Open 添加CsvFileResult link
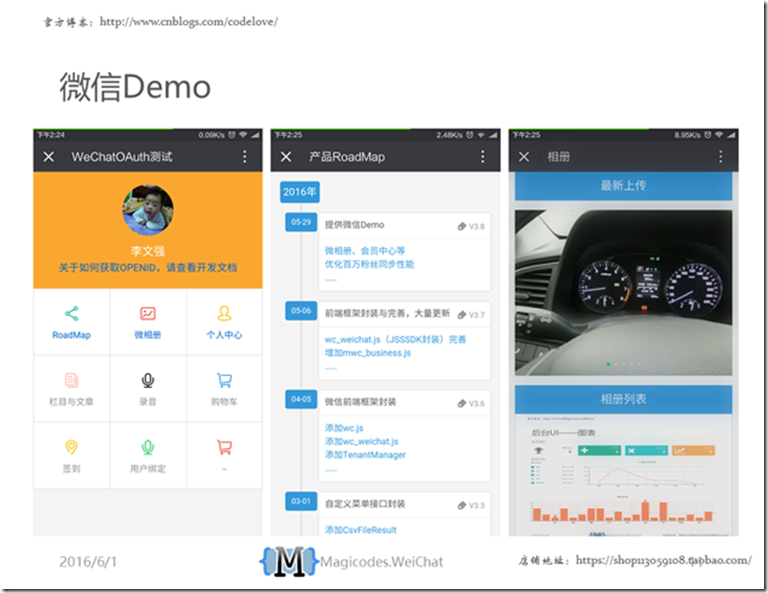This screenshot has height=593, width=768. 360,530
